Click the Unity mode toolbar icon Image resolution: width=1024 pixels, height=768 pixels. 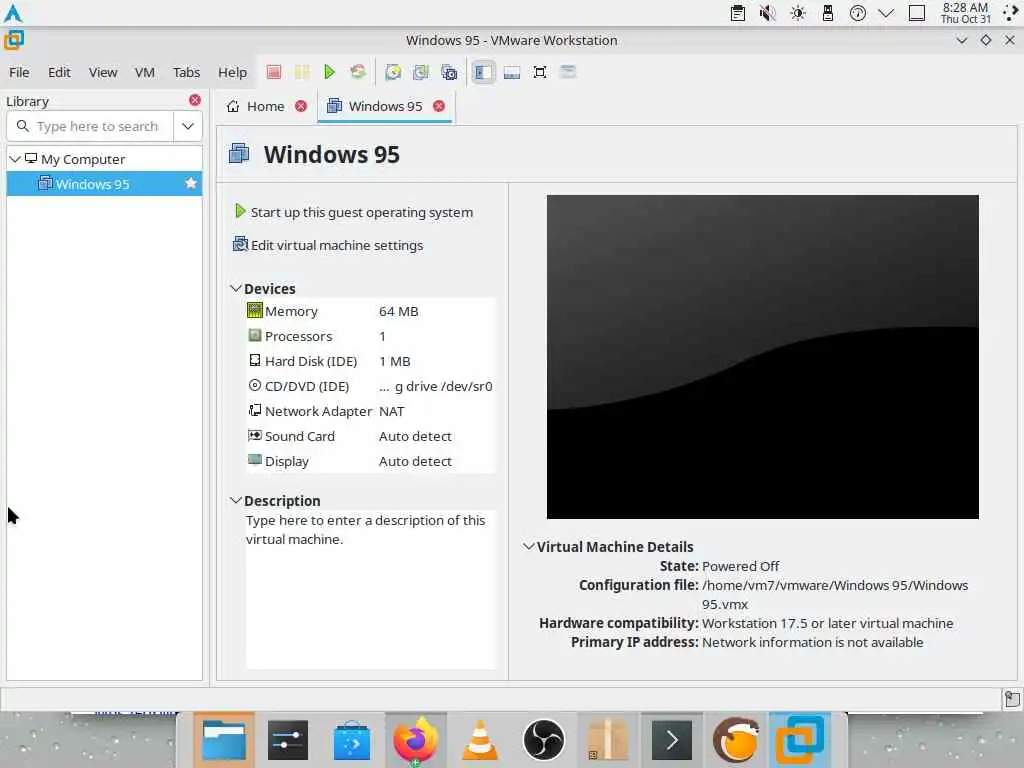click(x=568, y=72)
